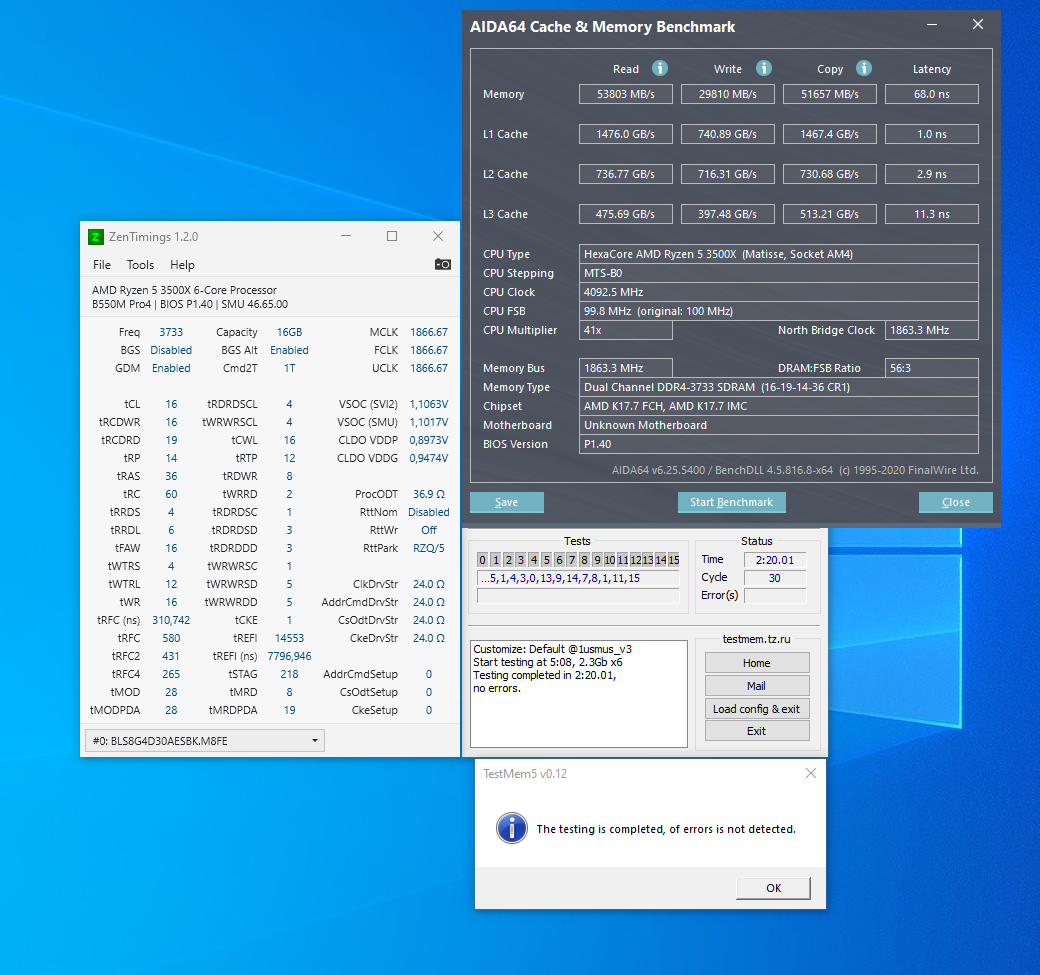
Task: Click the CPU Type field HexaCore AMD Ryzen
Action: [x=779, y=254]
